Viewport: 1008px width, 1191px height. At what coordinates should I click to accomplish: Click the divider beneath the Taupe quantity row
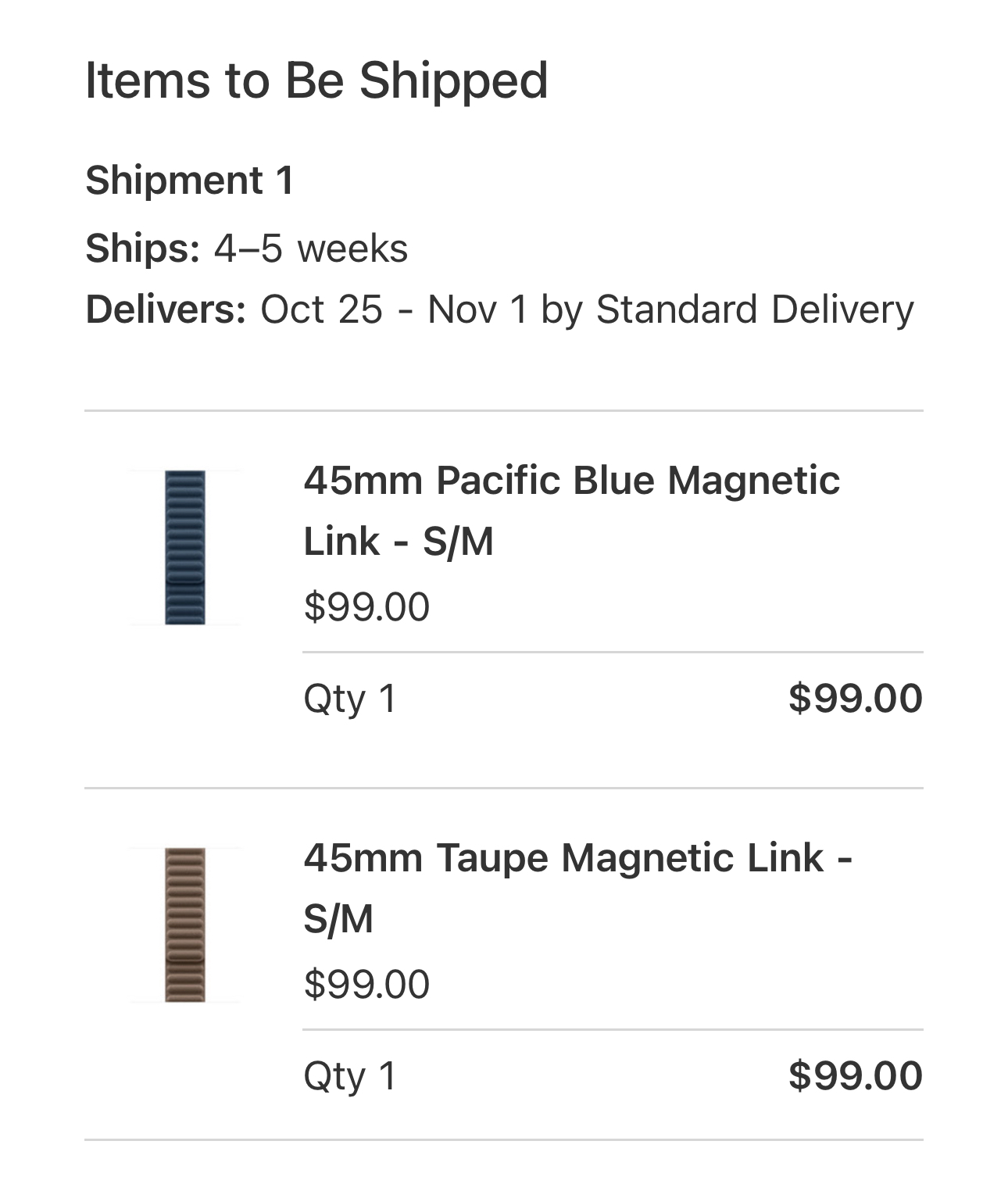[x=504, y=1139]
